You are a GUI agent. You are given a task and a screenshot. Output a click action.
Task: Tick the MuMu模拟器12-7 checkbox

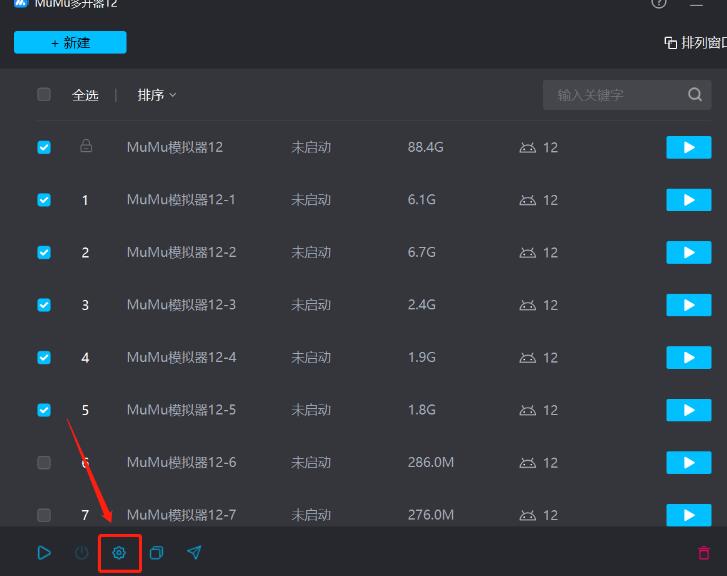tap(44, 515)
